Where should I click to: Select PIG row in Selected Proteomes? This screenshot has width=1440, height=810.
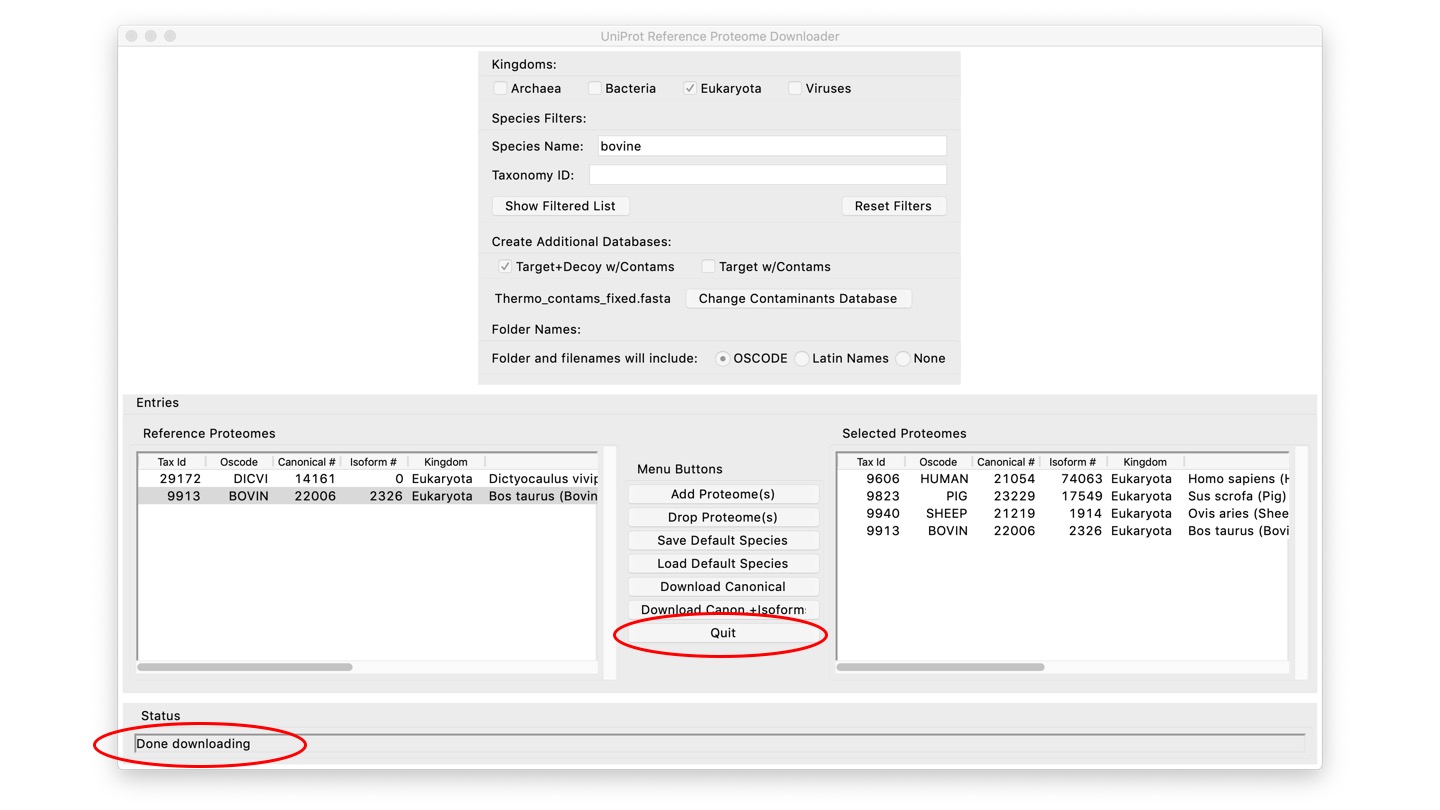click(1062, 496)
